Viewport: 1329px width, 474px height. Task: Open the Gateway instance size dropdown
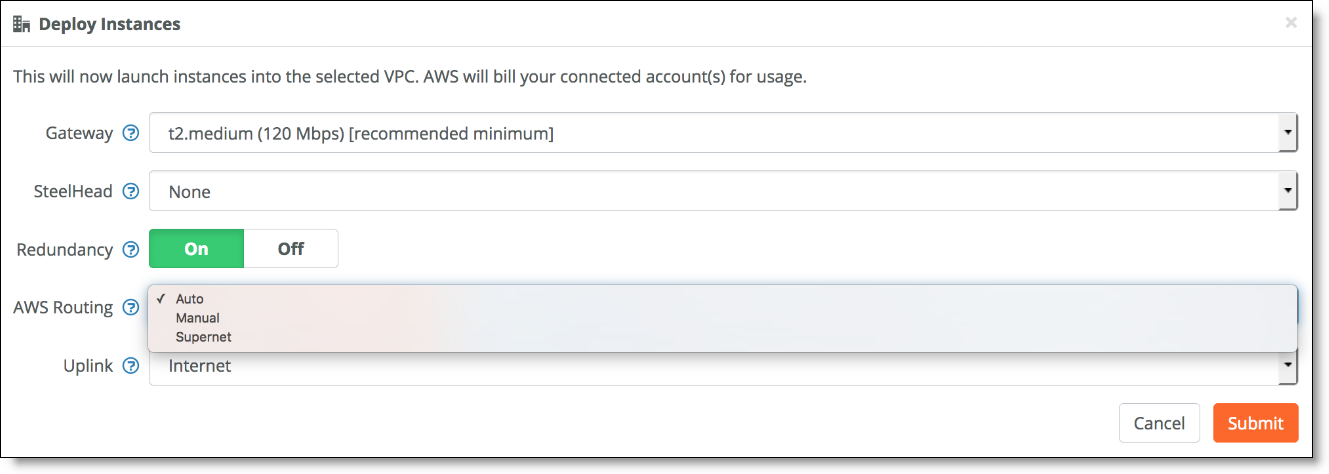tap(723, 132)
